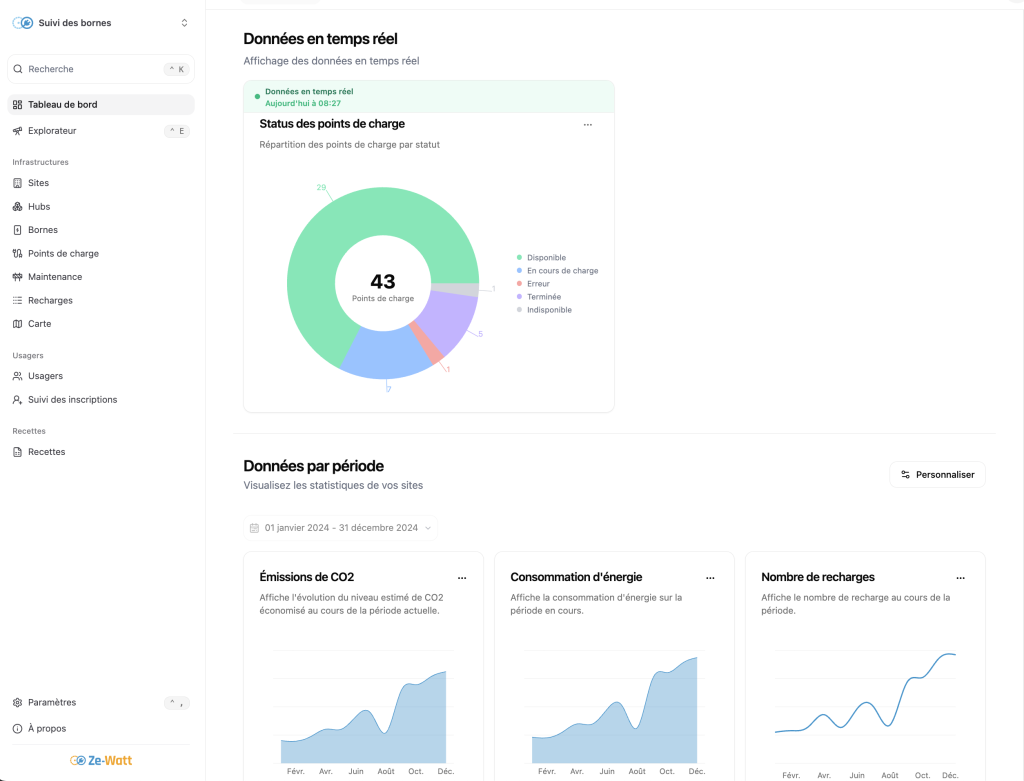Open options menu on Status des points de charge
1024x781 pixels.
588,124
